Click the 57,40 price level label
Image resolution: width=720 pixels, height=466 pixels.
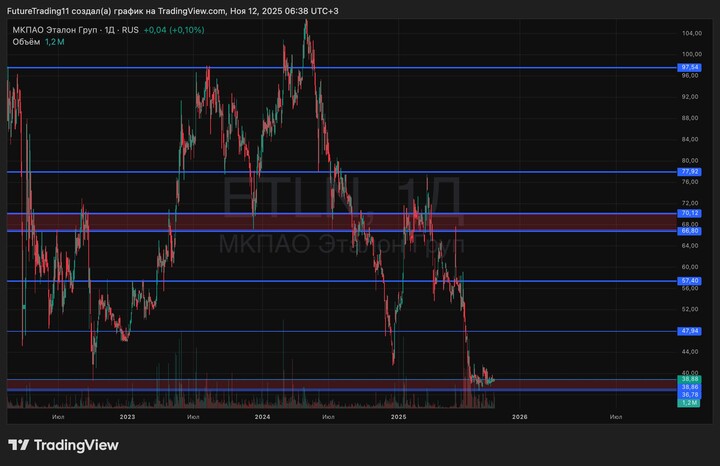[x=689, y=281]
